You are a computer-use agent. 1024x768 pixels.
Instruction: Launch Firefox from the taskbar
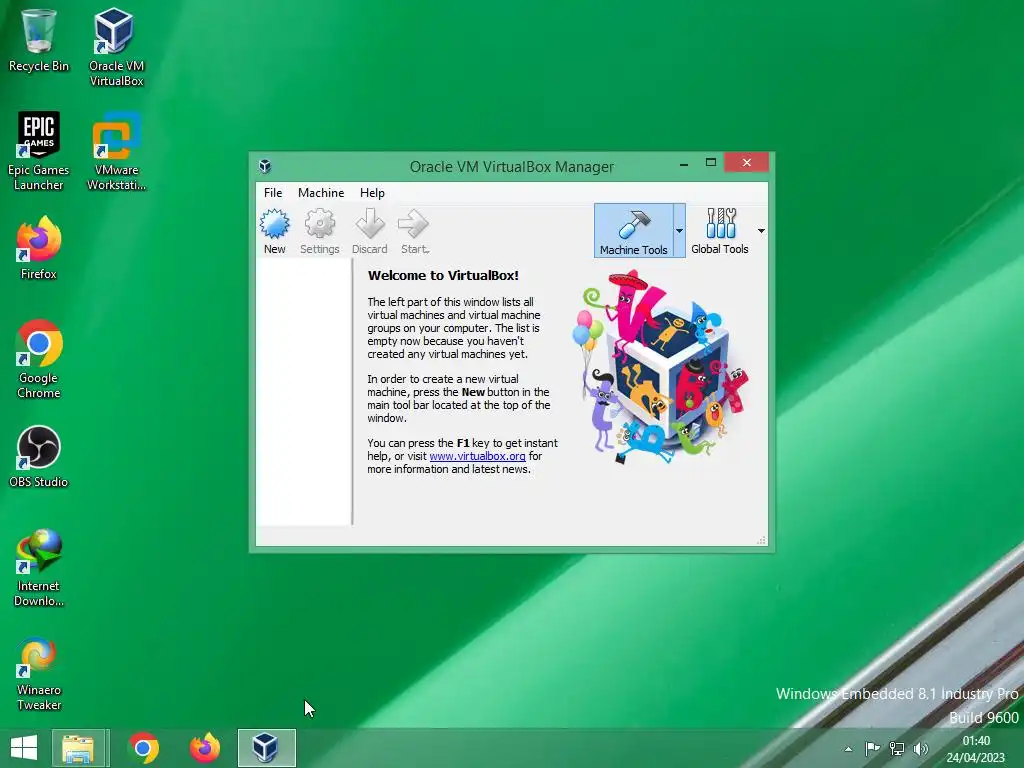(205, 748)
